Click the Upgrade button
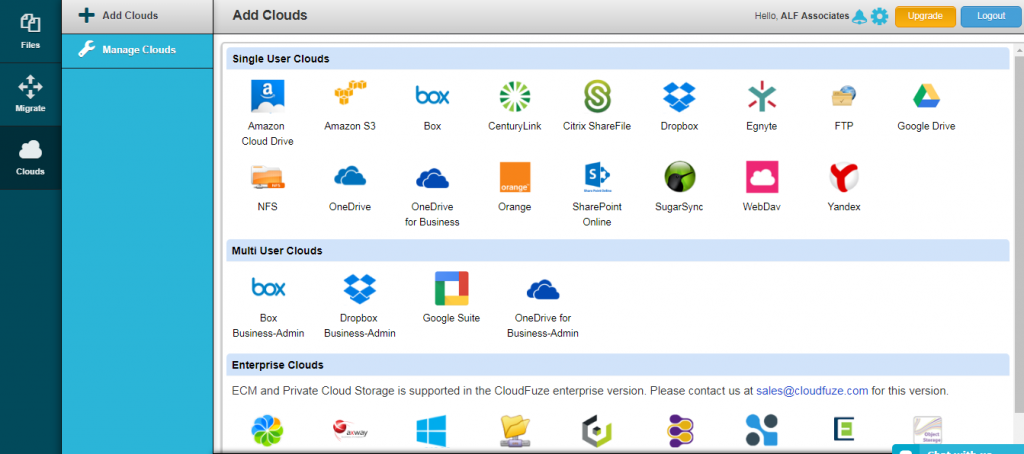 click(x=925, y=16)
